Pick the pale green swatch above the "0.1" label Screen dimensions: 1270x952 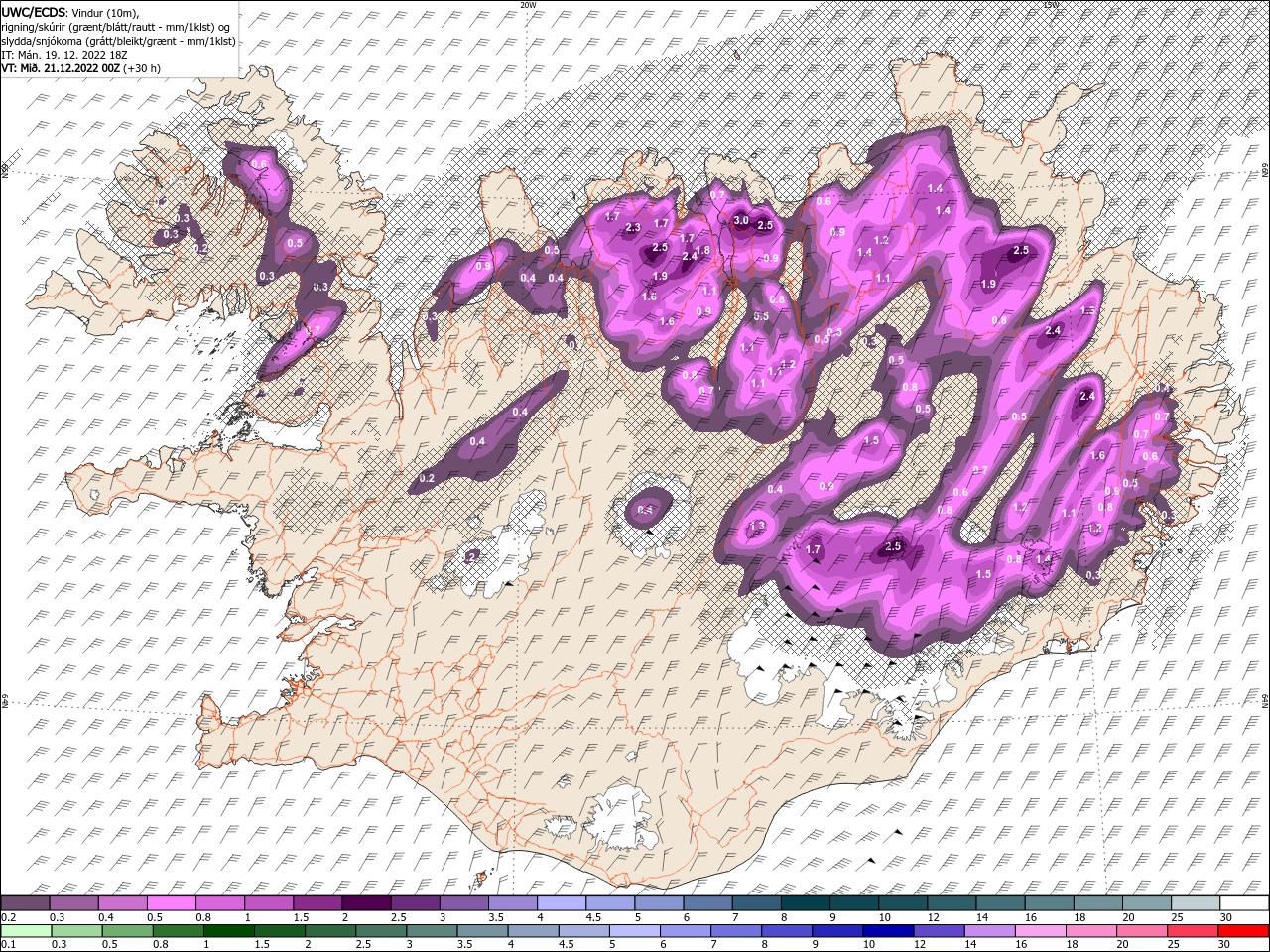tap(26, 931)
